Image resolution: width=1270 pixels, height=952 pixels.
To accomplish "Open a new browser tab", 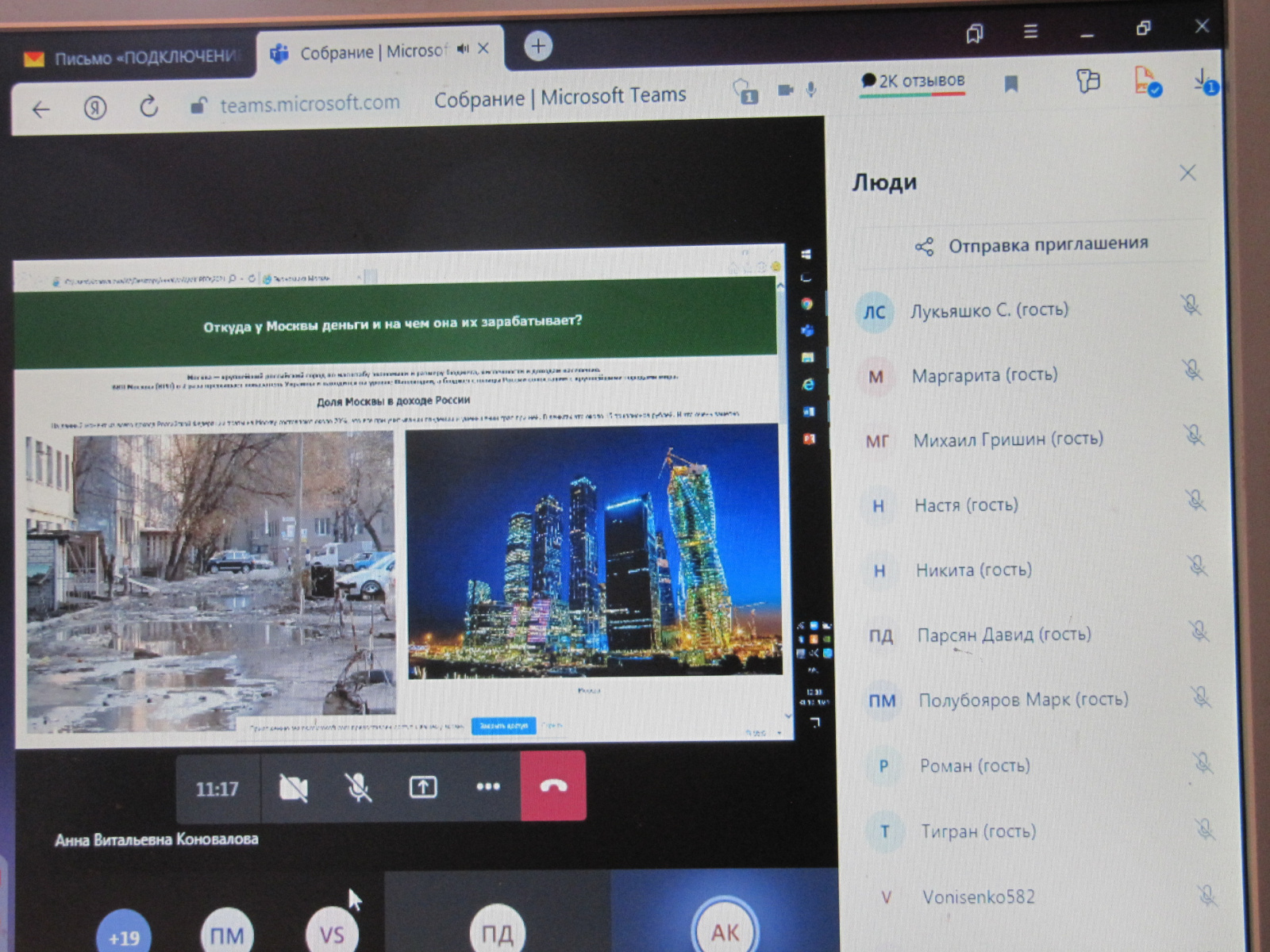I will 538,47.
